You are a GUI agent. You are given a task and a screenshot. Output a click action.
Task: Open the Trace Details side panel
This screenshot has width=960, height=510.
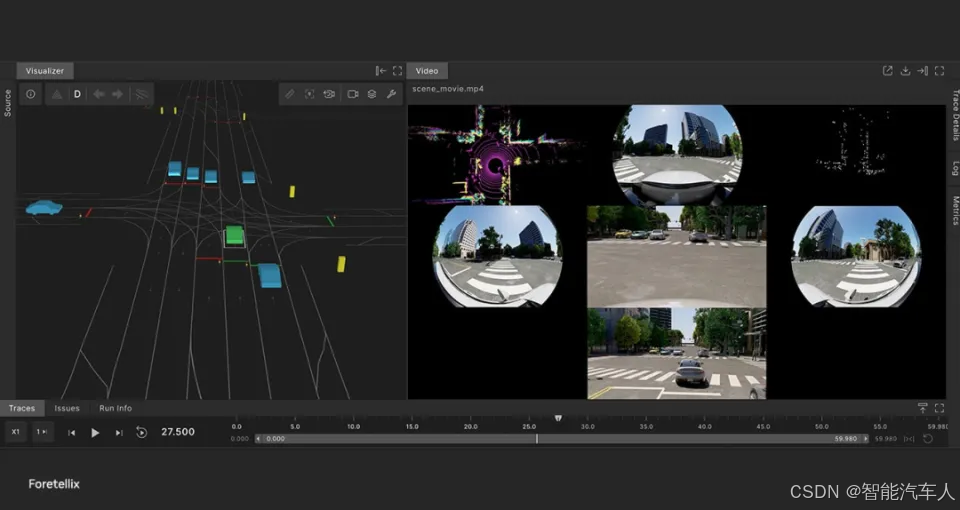pos(954,115)
